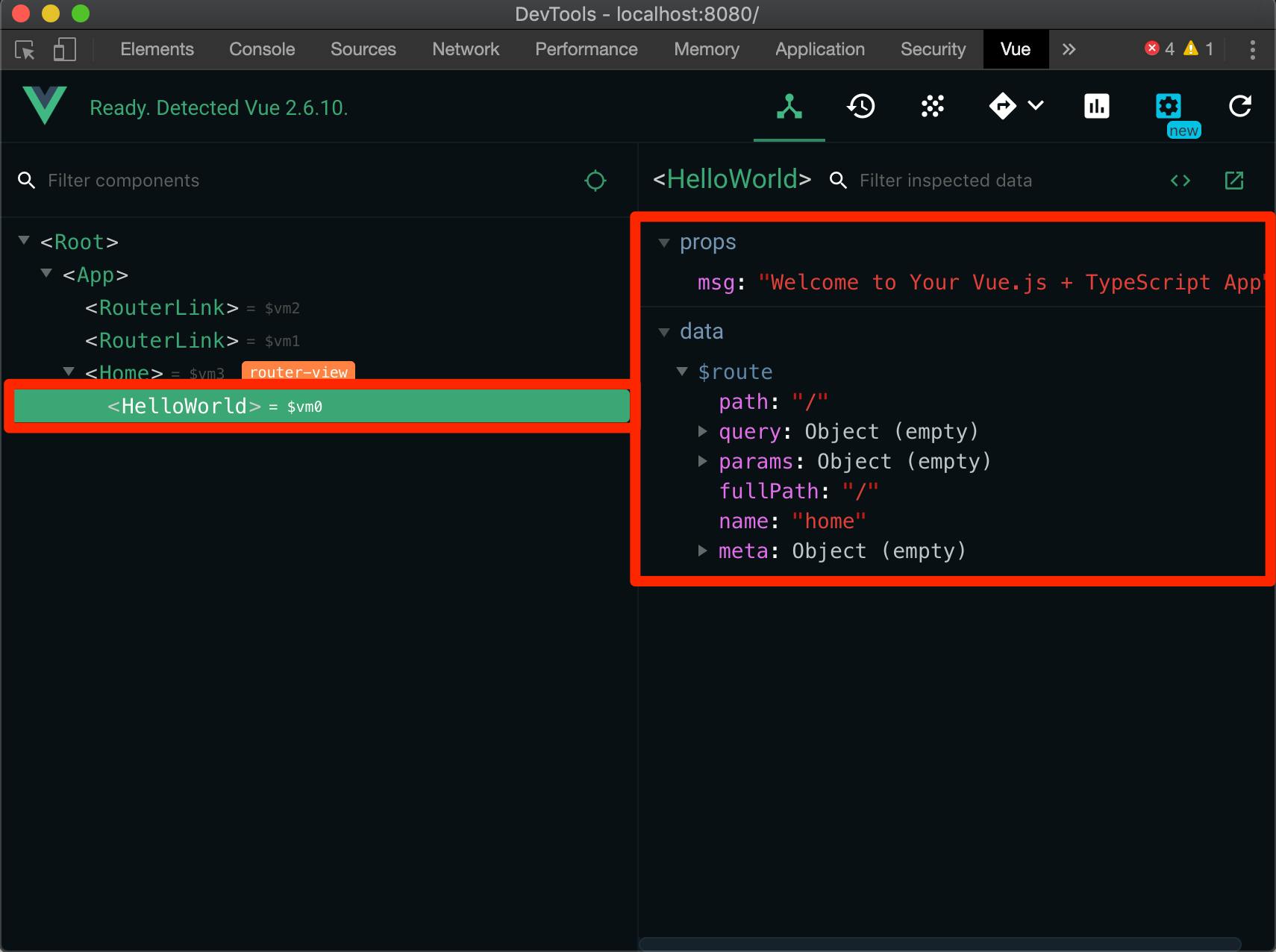This screenshot has width=1276, height=952.
Task: Open the Routing inspector icon
Action: coord(1004,106)
